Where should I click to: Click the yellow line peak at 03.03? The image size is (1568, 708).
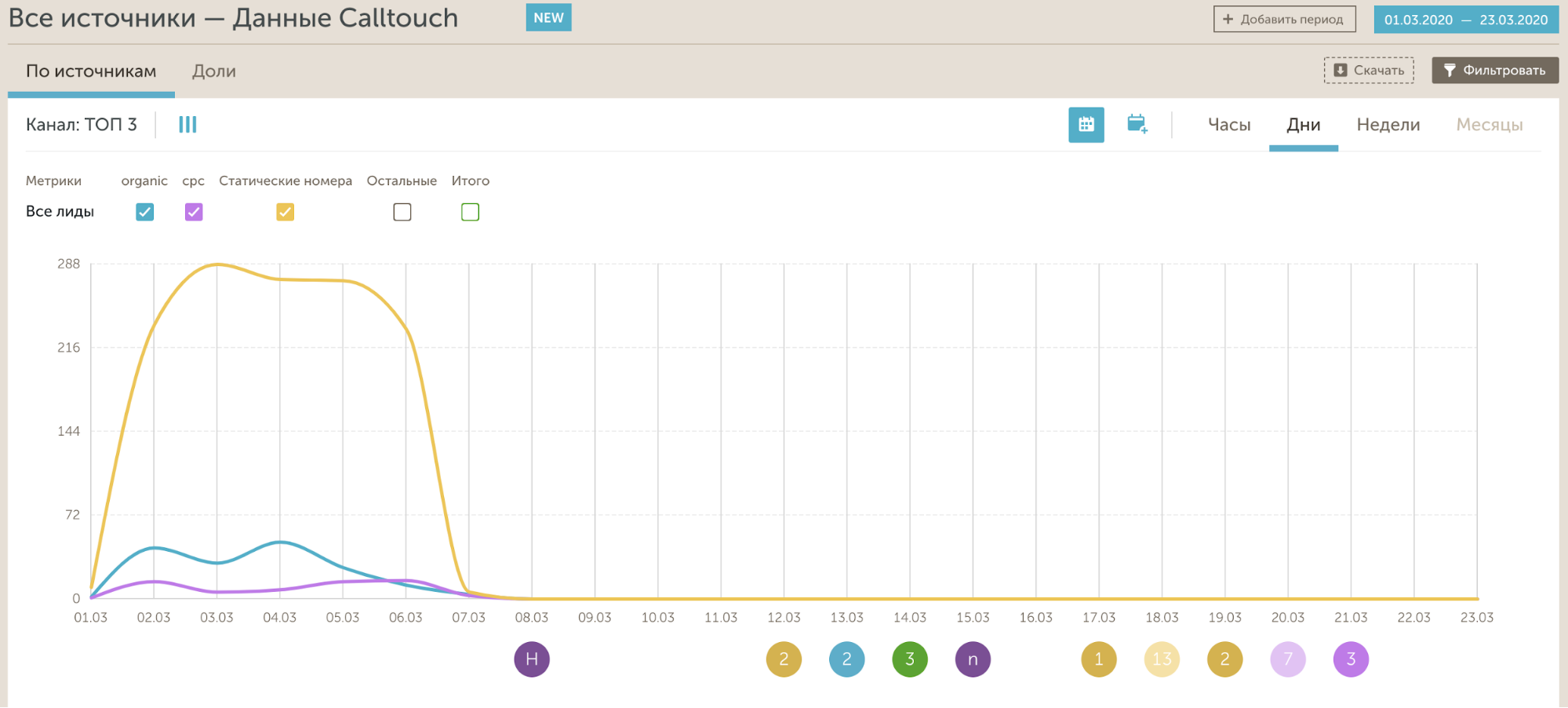[x=217, y=265]
